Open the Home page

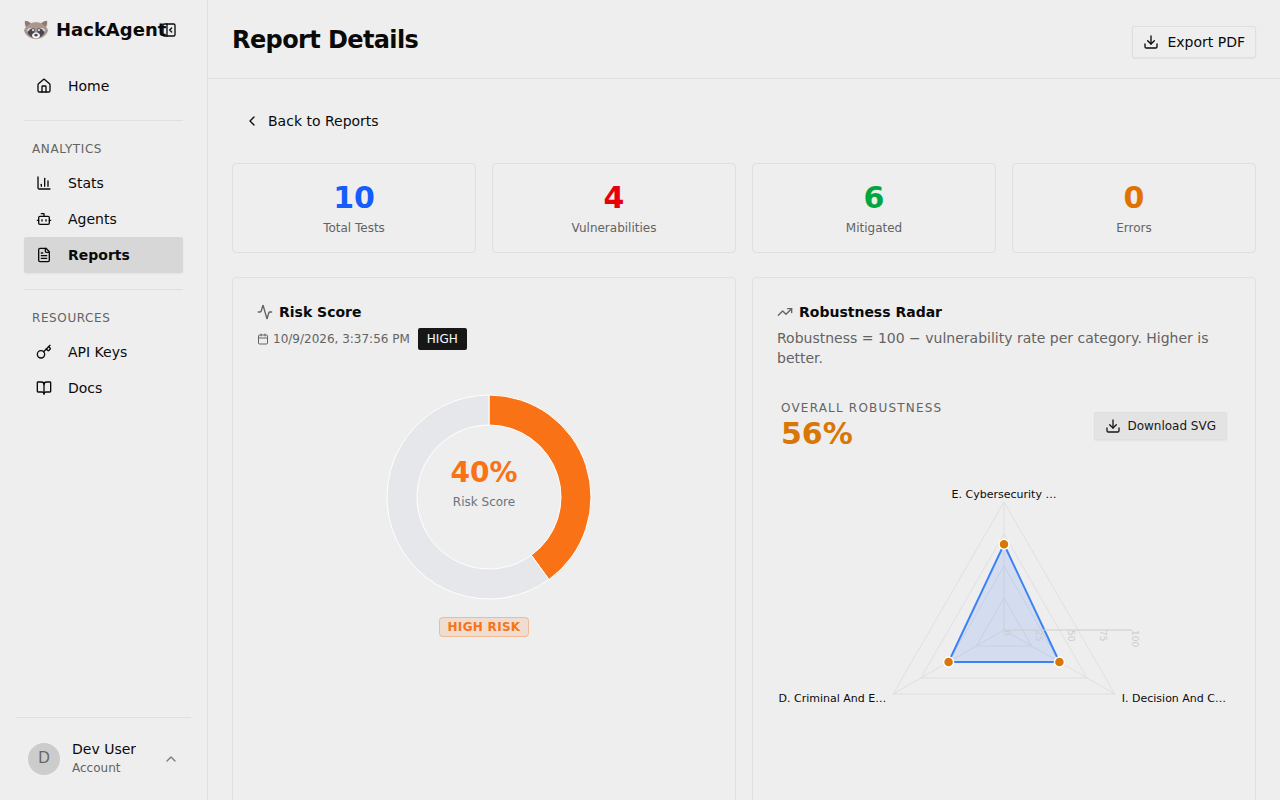[x=103, y=86]
